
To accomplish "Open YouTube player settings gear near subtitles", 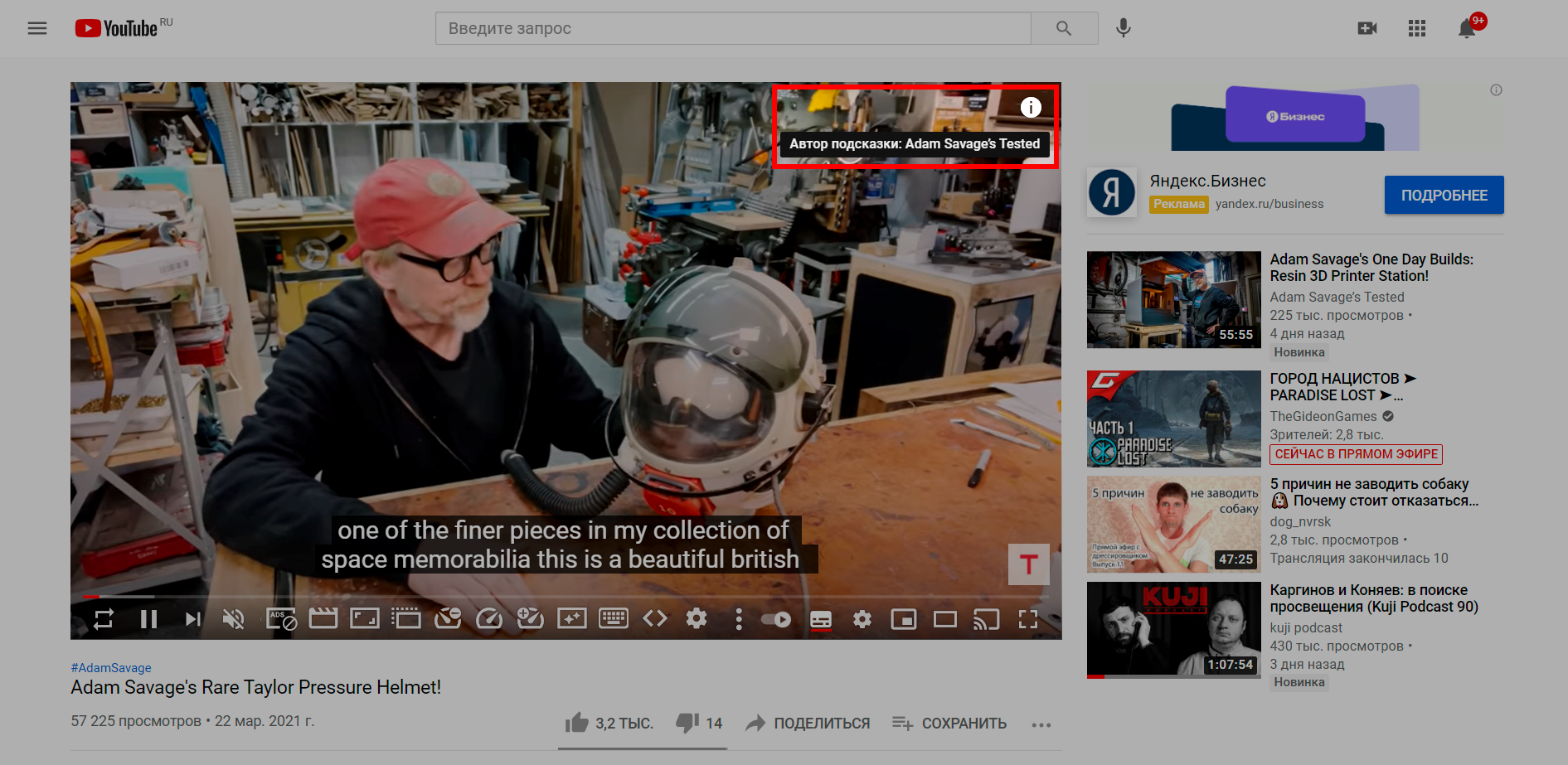I will [862, 619].
